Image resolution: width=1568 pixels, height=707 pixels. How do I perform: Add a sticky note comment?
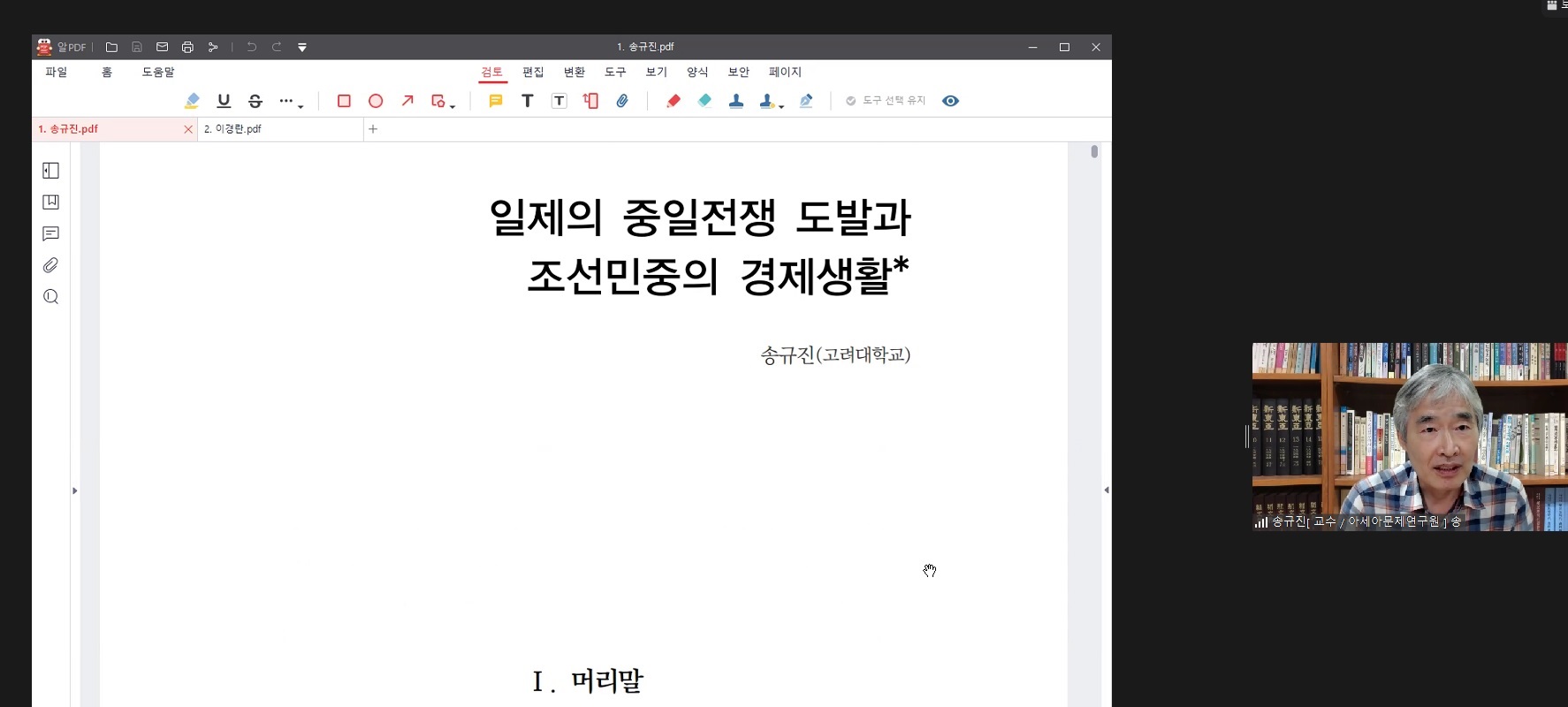pos(496,101)
